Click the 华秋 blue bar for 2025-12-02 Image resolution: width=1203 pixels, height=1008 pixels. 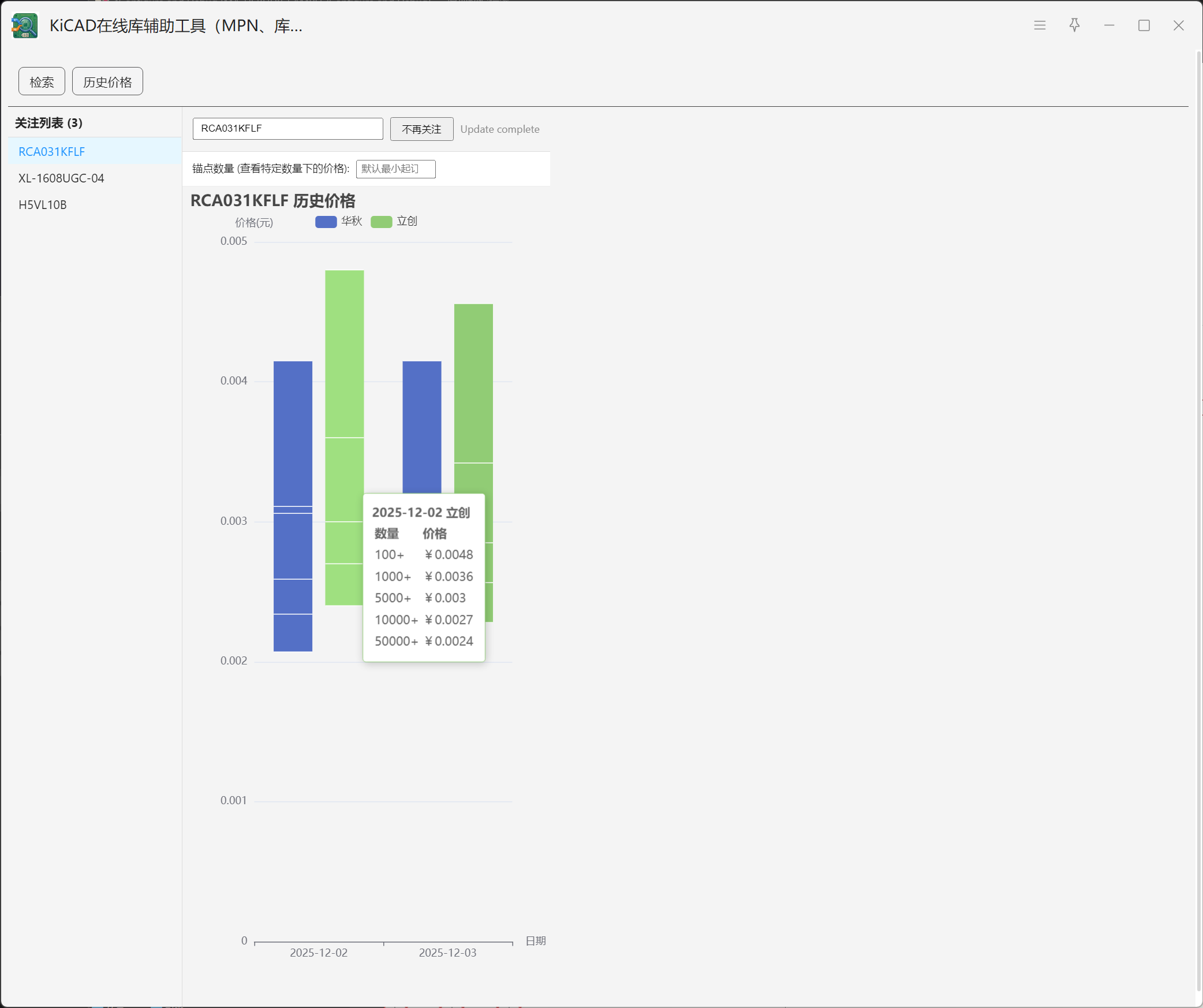coord(293,439)
